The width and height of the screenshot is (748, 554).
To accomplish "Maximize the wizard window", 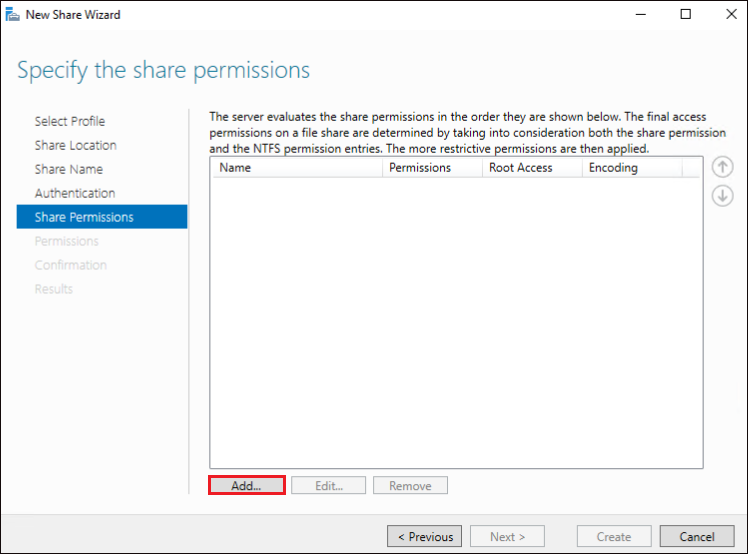I will (x=686, y=14).
